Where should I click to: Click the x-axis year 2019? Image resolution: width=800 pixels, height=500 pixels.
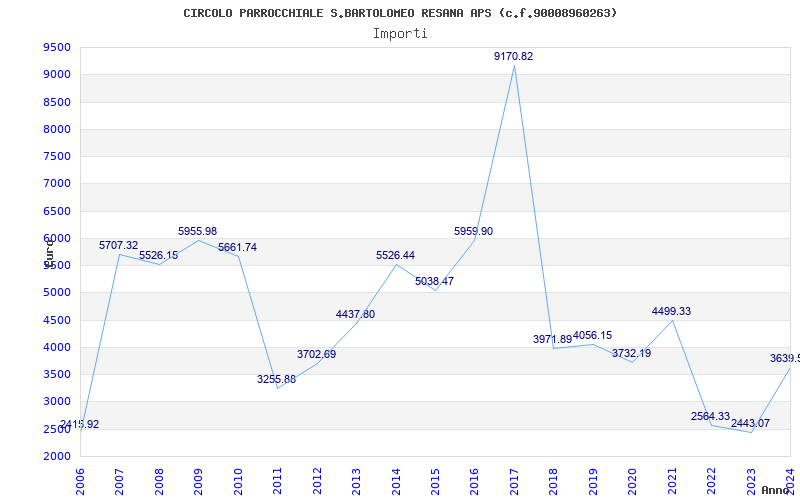coord(594,482)
